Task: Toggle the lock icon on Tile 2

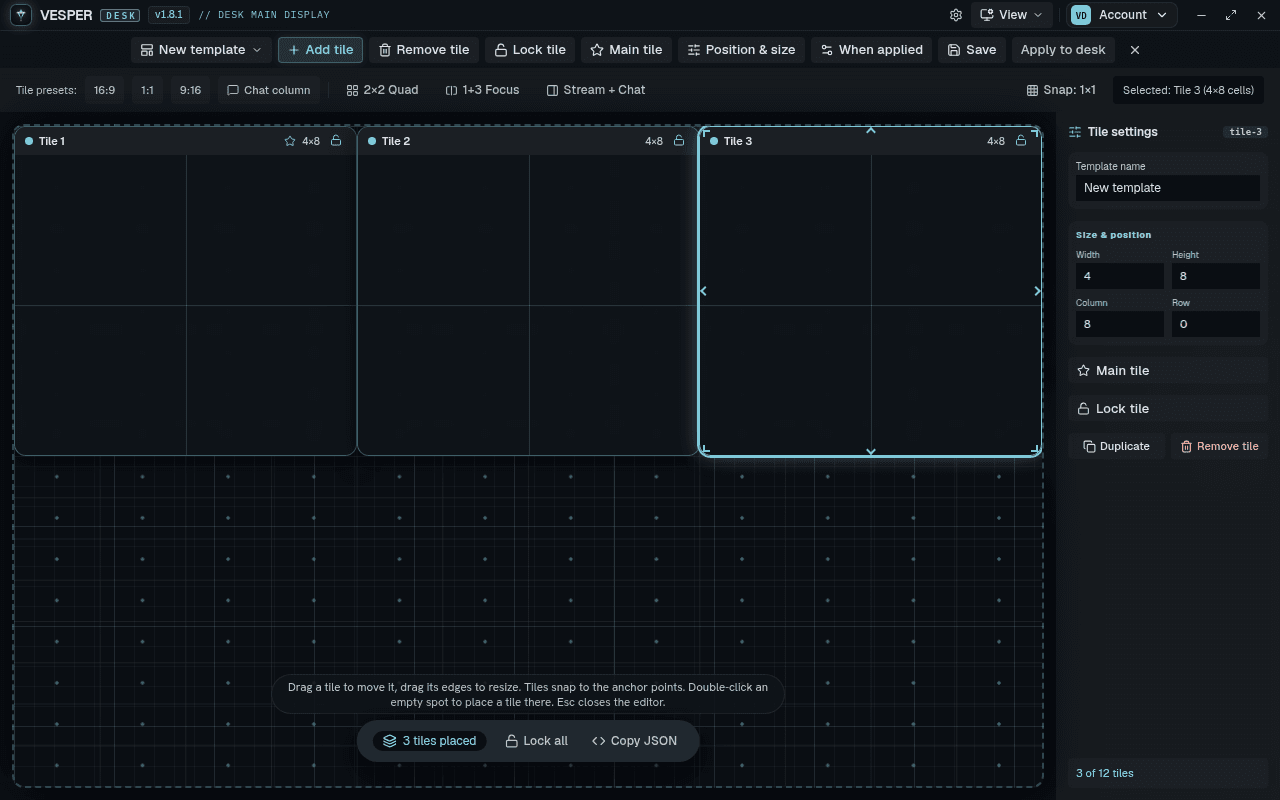Action: (x=679, y=141)
